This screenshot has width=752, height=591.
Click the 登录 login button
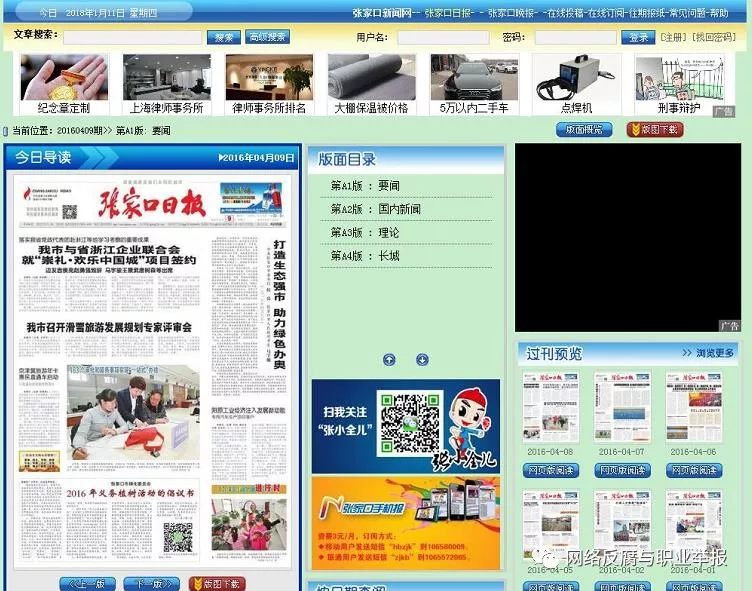pos(638,37)
